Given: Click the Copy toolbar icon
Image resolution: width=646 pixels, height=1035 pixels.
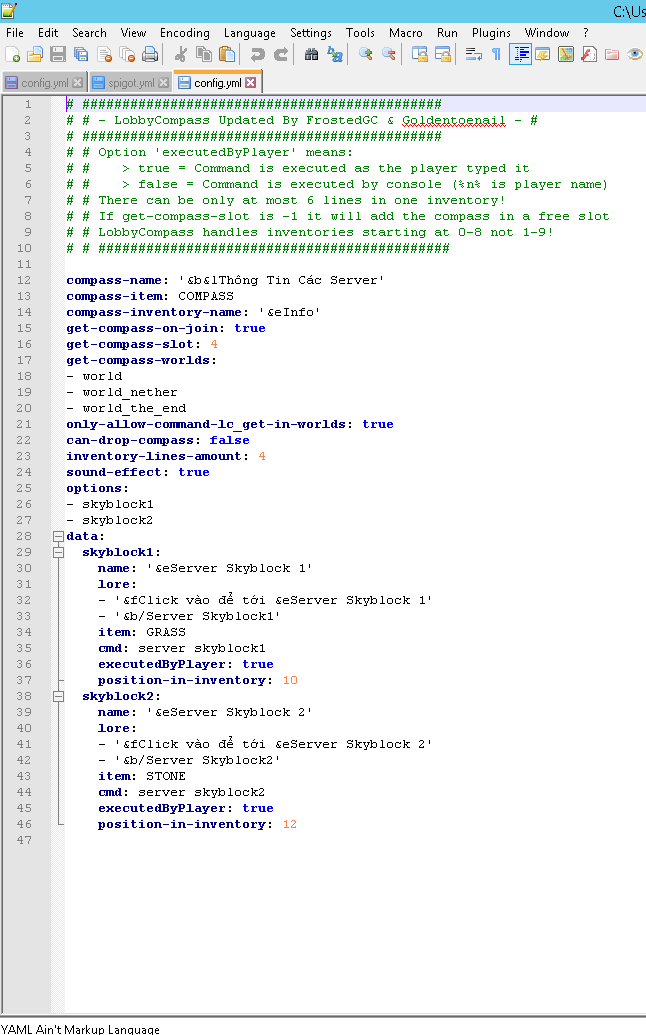Looking at the screenshot, I should [x=204, y=55].
